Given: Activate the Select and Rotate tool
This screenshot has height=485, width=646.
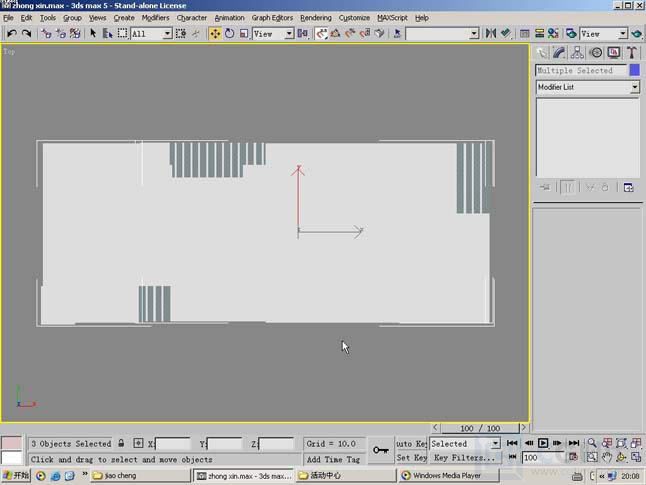Looking at the screenshot, I should point(229,33).
